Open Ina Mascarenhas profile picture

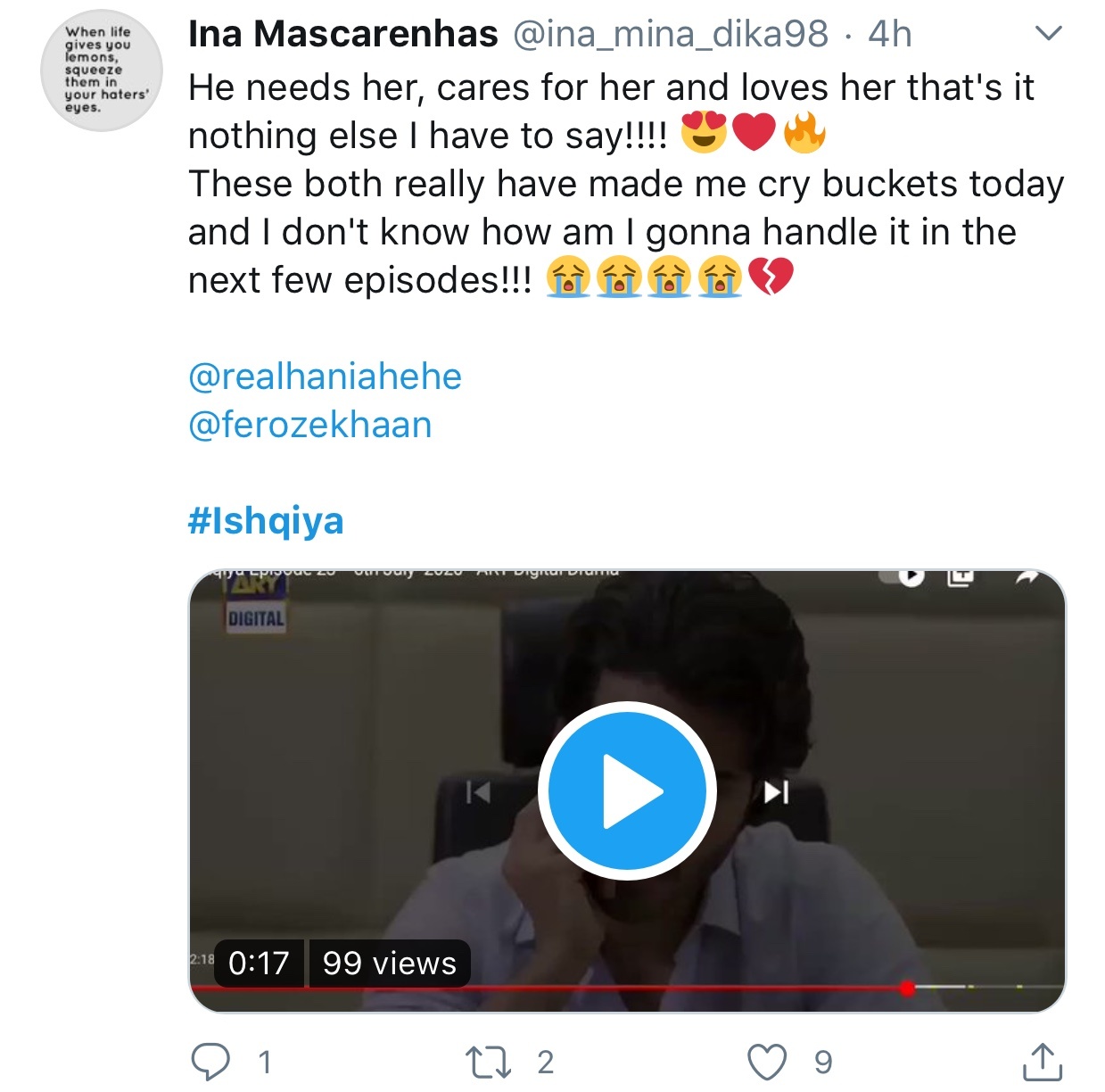(102, 70)
